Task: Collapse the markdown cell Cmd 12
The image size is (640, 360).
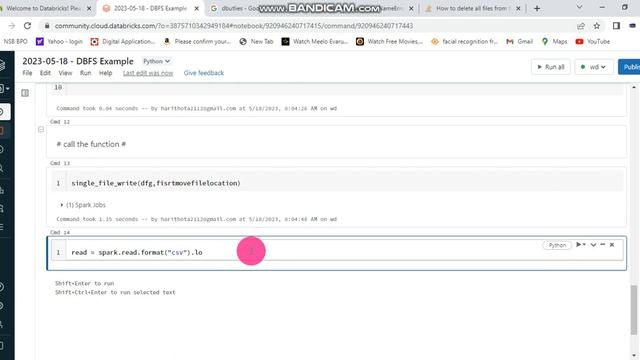Action: point(41,129)
